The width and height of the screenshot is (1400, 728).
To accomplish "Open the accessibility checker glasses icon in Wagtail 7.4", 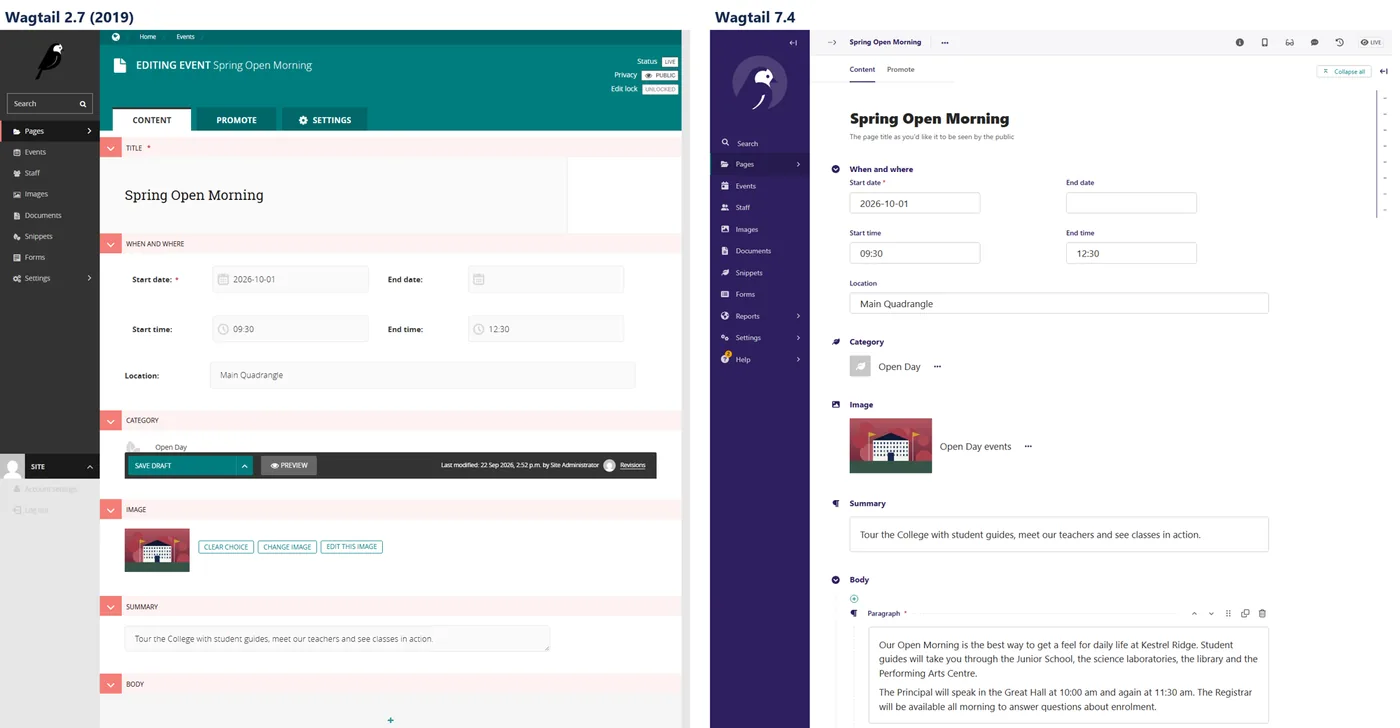I will pos(1290,43).
